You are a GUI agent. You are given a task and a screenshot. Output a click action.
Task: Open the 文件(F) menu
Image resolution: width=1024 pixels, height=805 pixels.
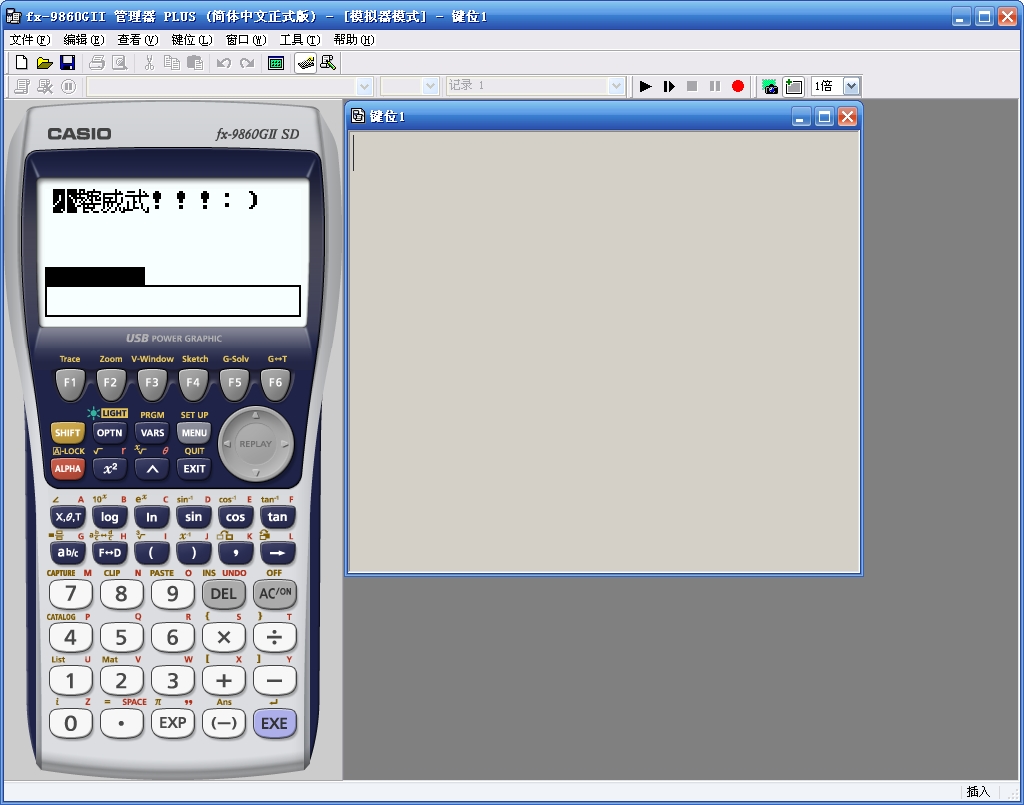[x=30, y=40]
